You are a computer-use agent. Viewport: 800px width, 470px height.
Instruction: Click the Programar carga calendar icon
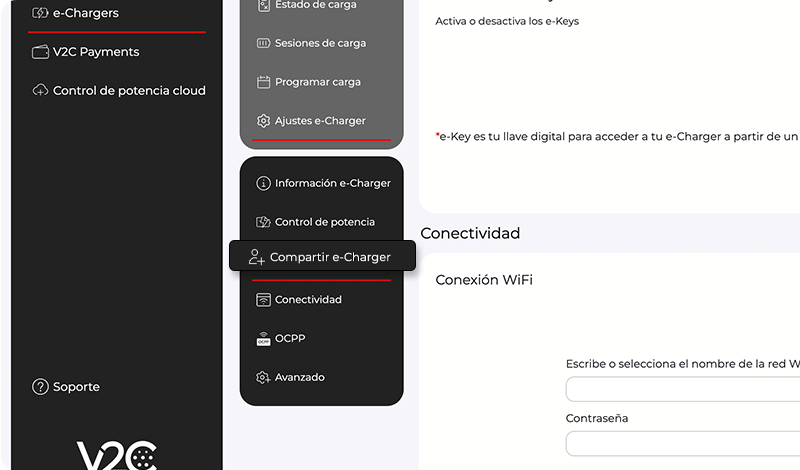pyautogui.click(x=264, y=82)
